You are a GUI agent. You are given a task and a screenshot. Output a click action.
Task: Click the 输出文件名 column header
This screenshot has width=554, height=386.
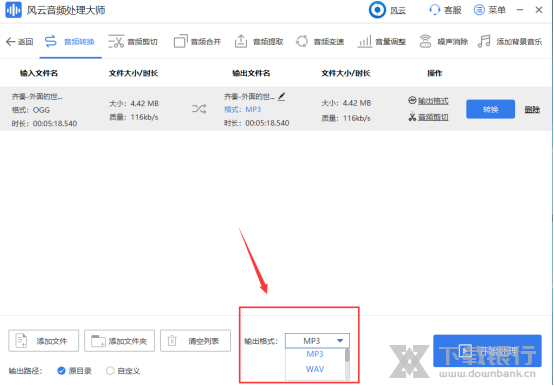(251, 73)
